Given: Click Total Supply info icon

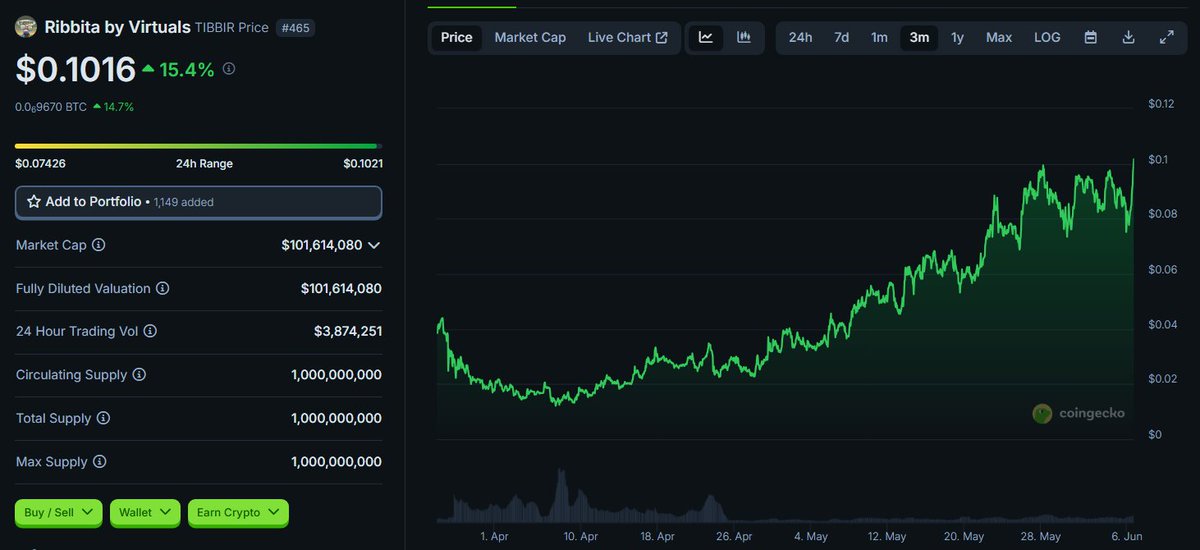Looking at the screenshot, I should pos(103,418).
